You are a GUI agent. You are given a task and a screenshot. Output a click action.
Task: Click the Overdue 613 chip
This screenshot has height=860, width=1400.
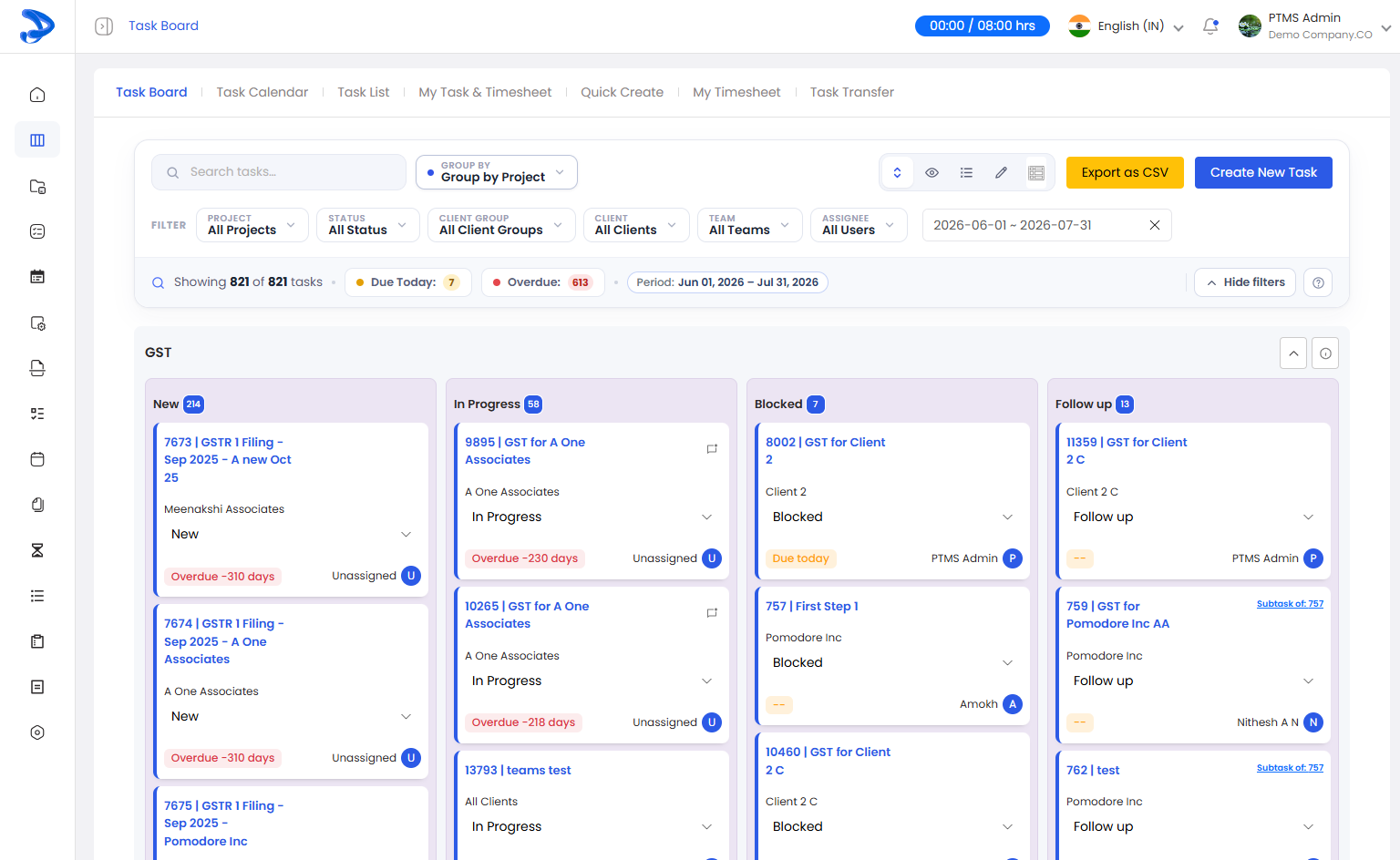tap(543, 282)
